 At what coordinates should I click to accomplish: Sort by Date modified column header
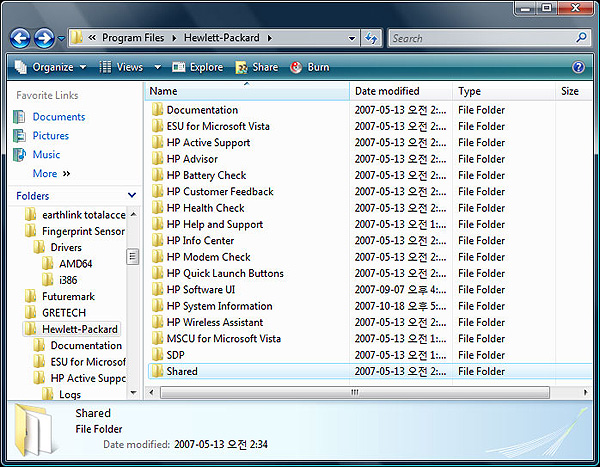[401, 91]
